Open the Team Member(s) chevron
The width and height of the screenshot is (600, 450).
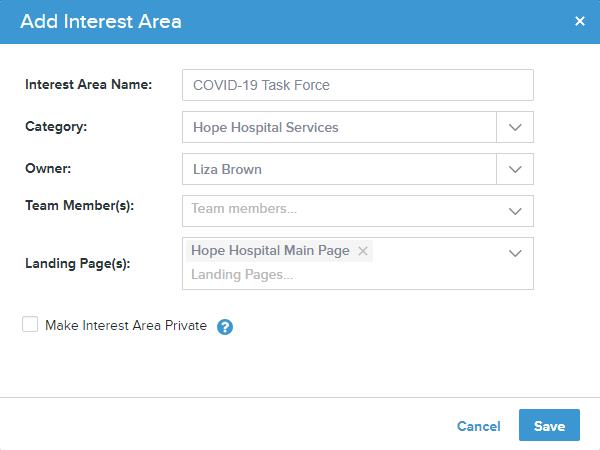coord(515,211)
